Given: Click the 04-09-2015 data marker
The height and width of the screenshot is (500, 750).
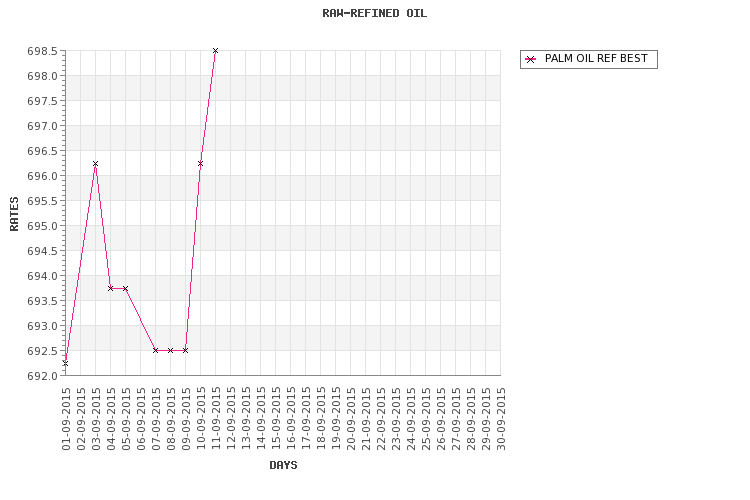Looking at the screenshot, I should (110, 289).
